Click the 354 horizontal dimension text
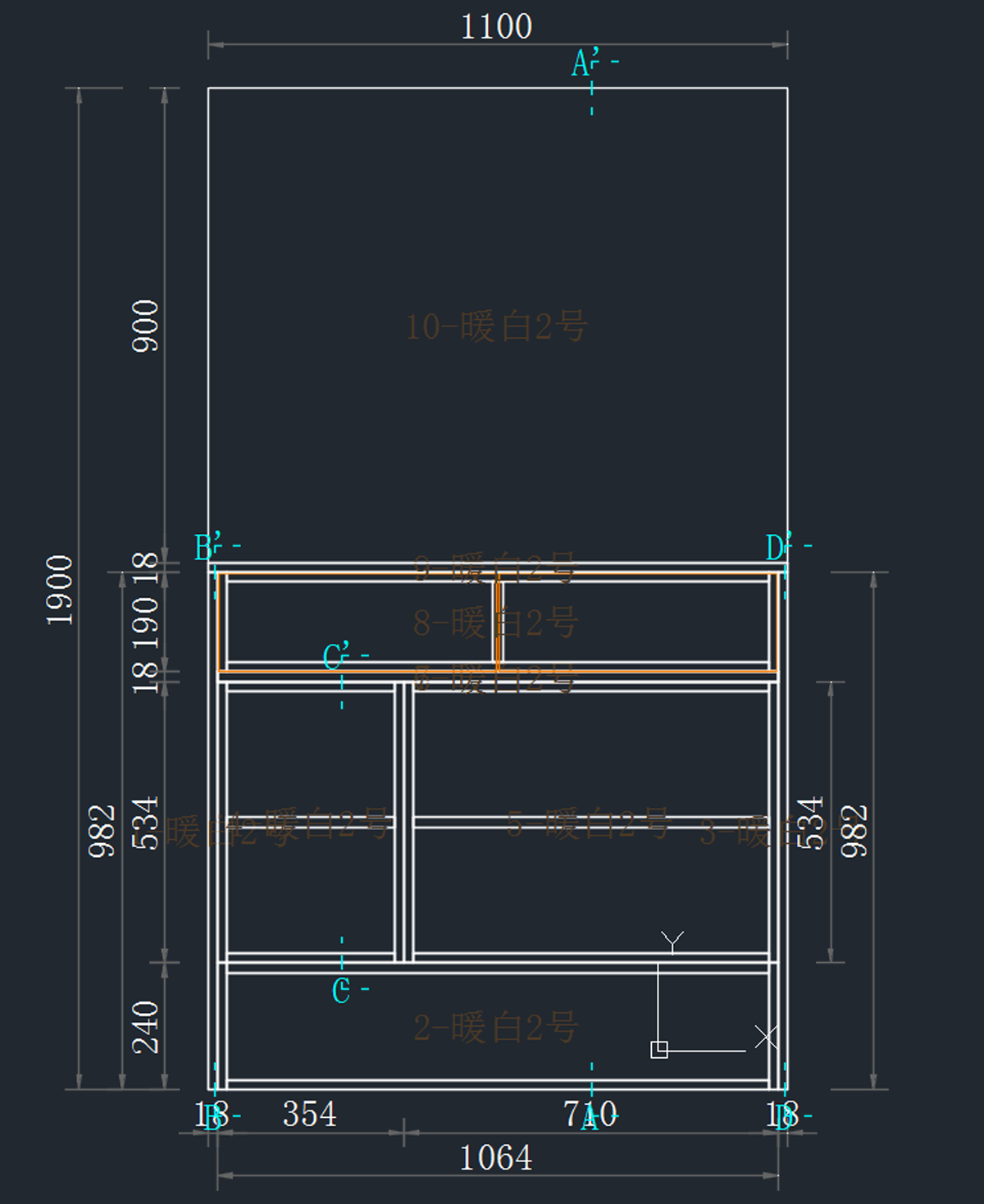Image resolution: width=984 pixels, height=1204 pixels. 309,1115
